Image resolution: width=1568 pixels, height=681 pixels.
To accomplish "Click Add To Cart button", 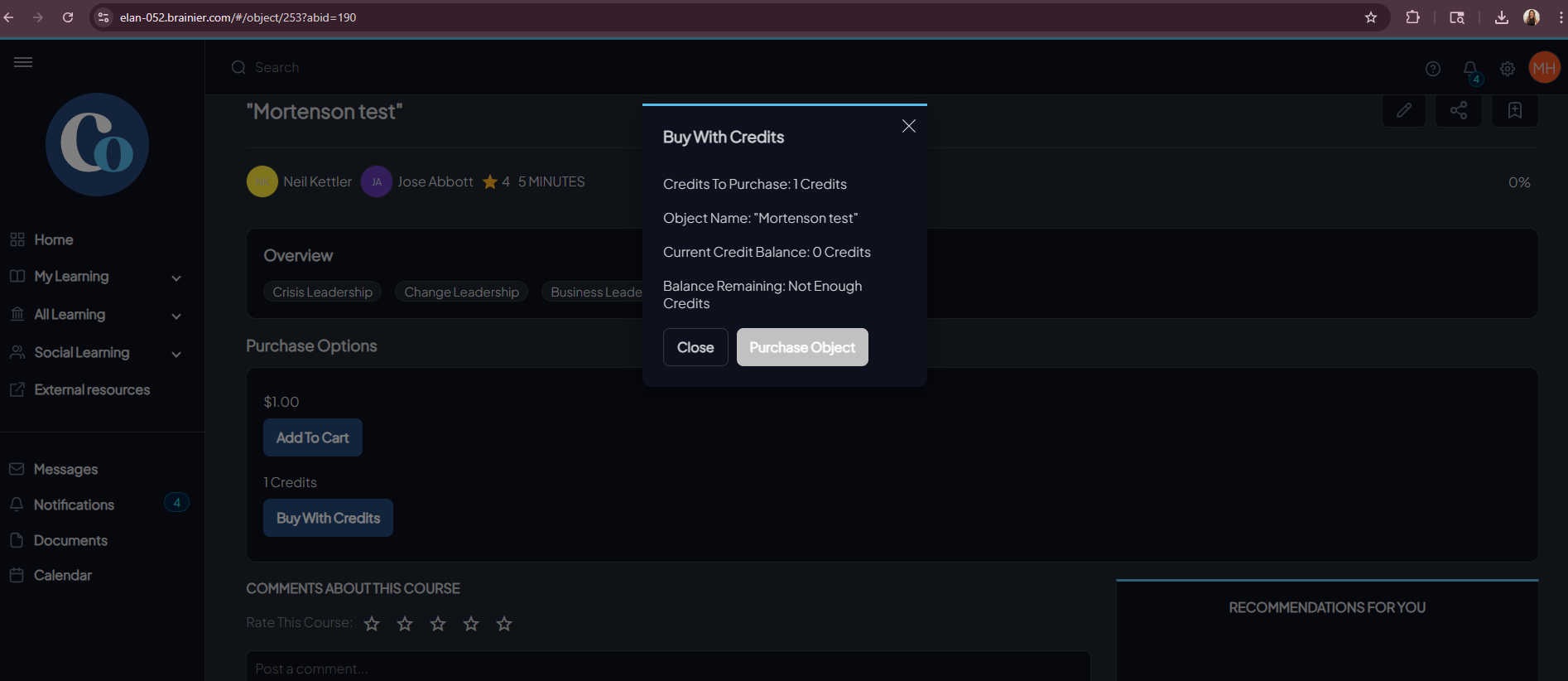I will (313, 437).
